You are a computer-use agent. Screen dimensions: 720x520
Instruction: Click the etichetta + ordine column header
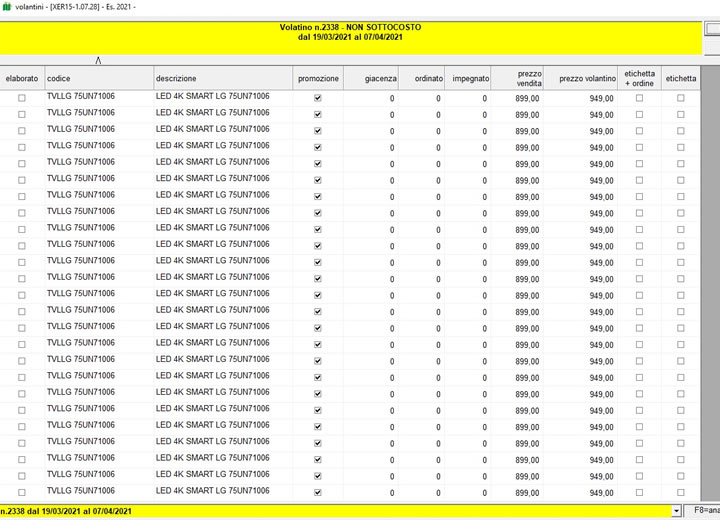point(639,78)
